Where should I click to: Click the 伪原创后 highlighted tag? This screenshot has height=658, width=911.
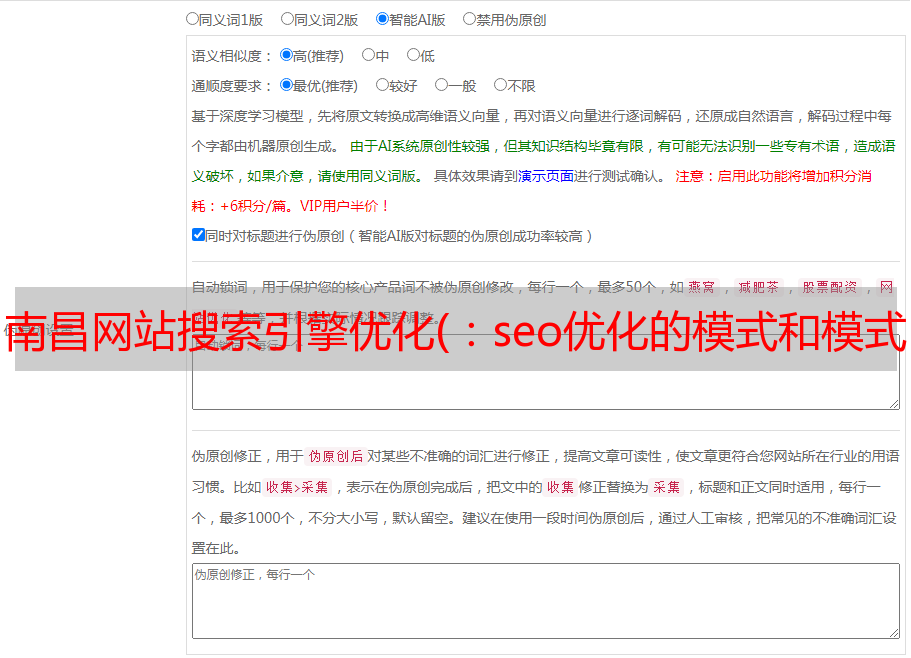coord(335,456)
